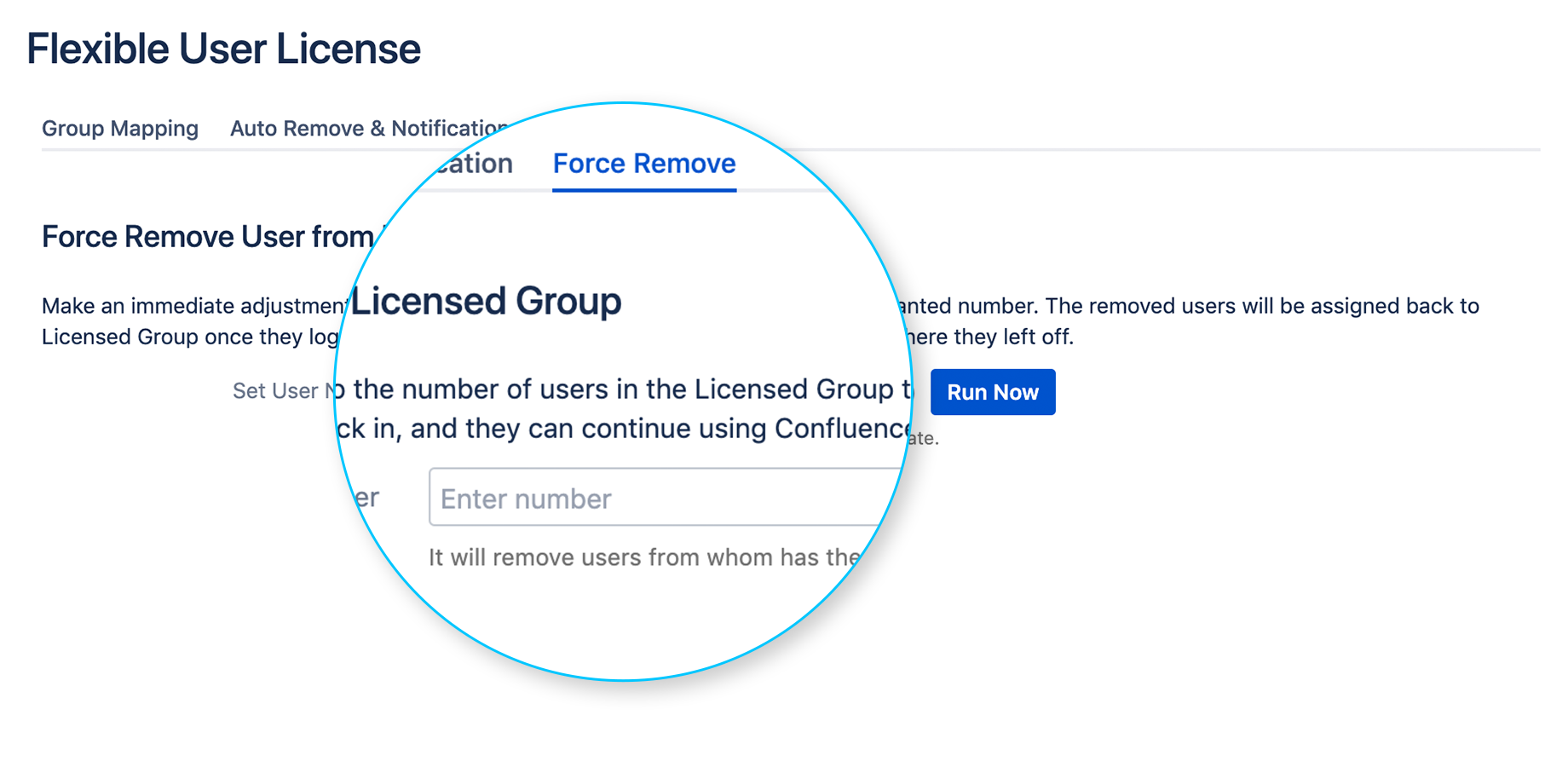Click the Licensed Group once they log text
This screenshot has height=767, width=1568.
189,337
